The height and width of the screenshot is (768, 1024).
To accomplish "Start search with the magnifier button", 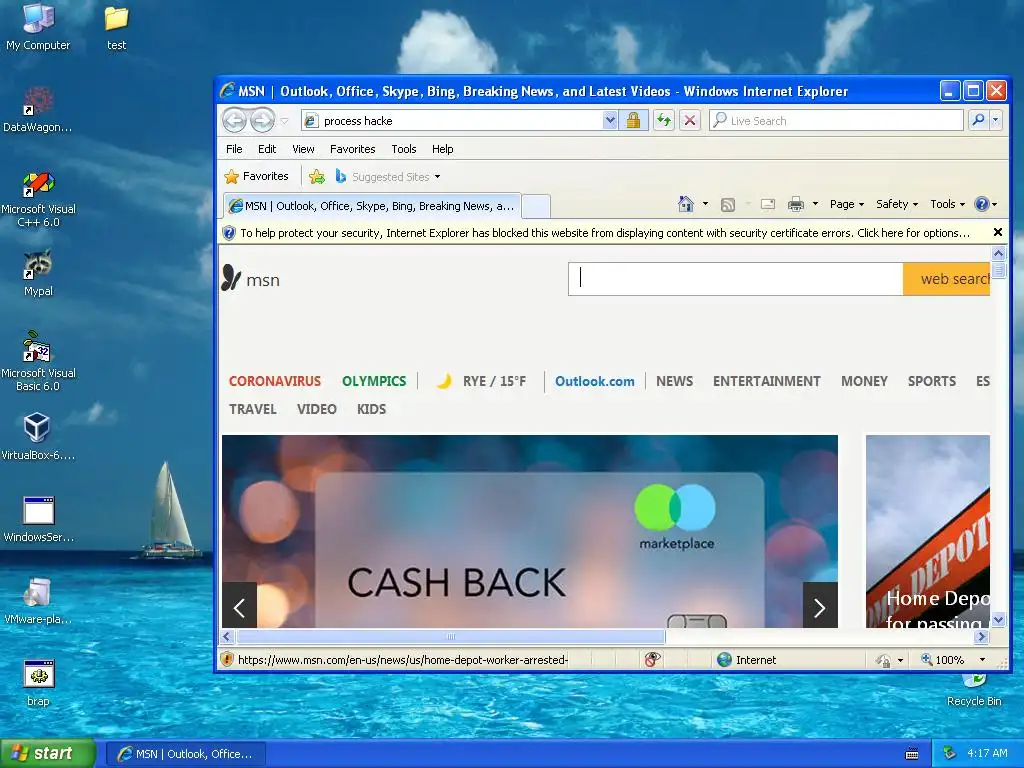I will tap(978, 120).
